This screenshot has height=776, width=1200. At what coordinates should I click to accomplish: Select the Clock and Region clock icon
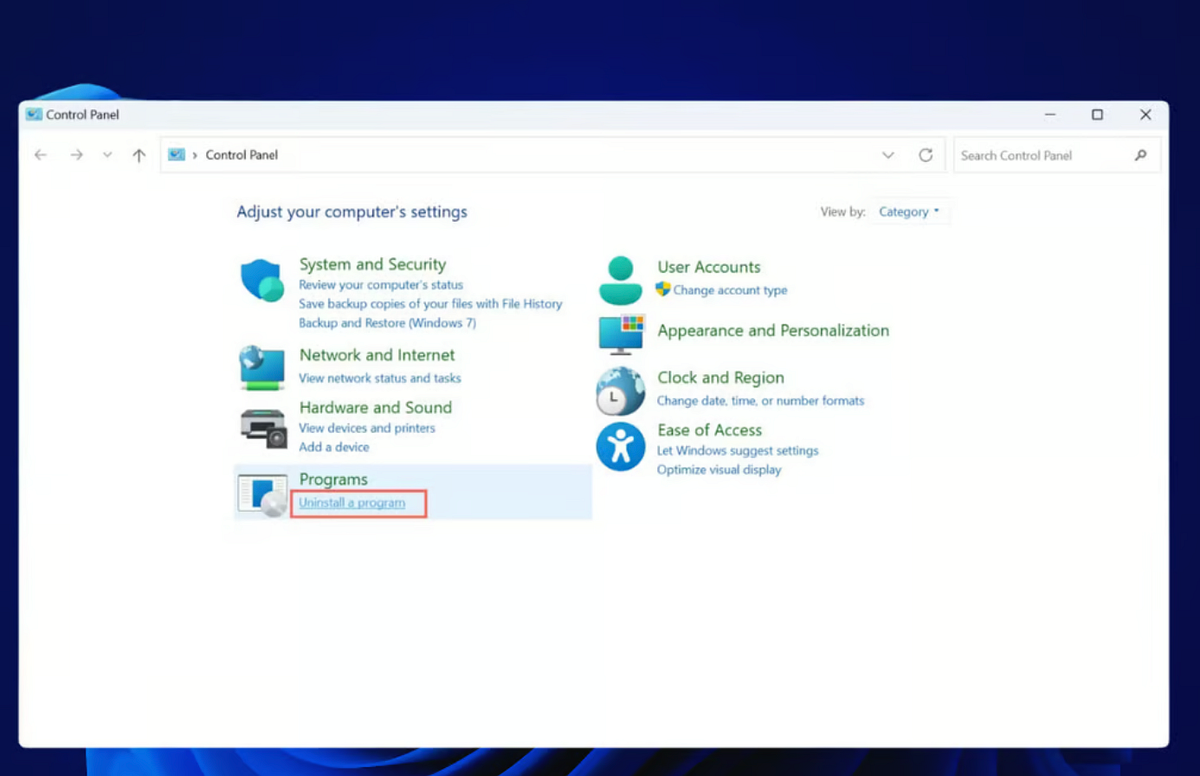pos(620,390)
